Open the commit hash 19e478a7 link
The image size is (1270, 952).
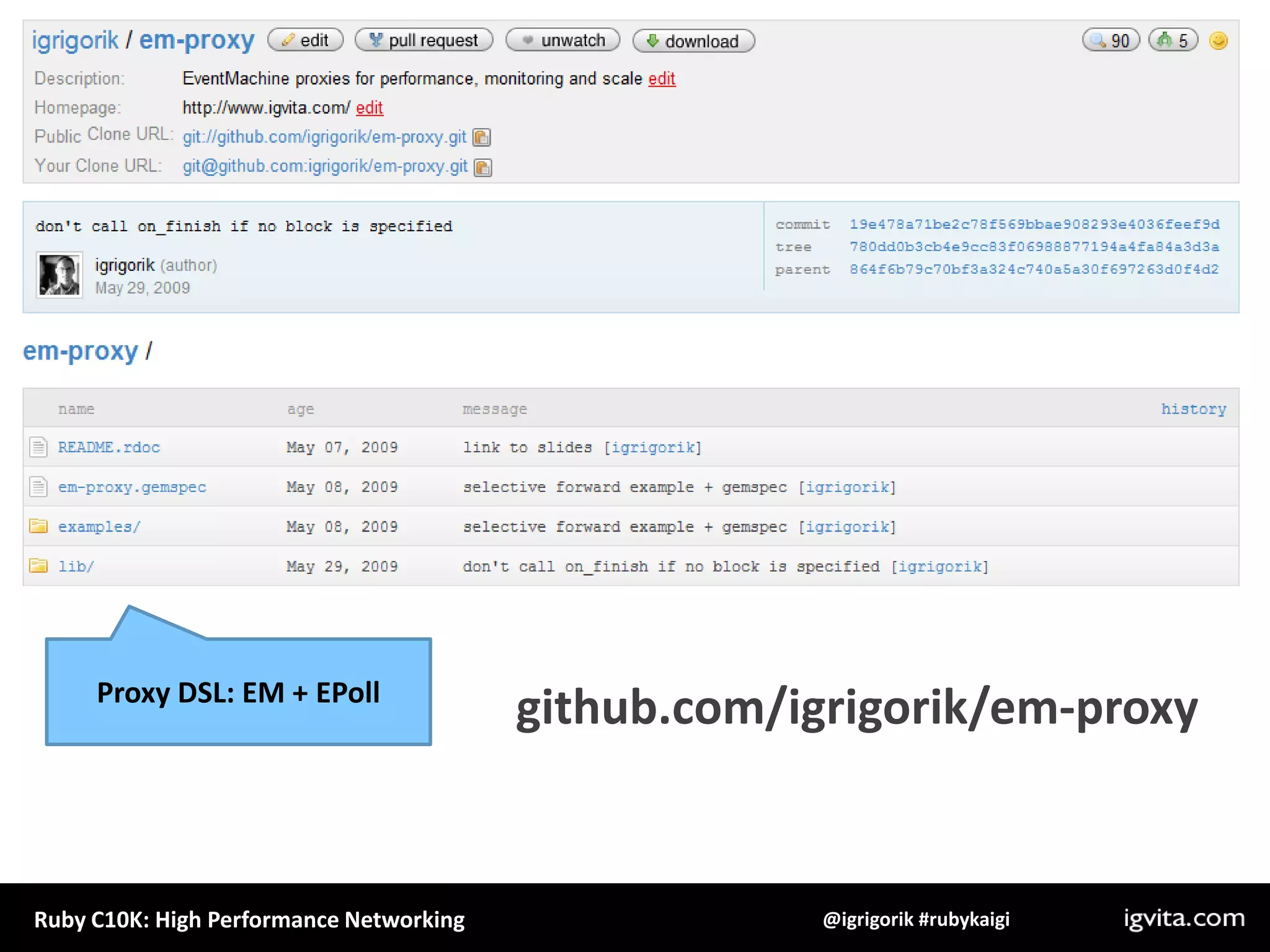(x=1034, y=224)
